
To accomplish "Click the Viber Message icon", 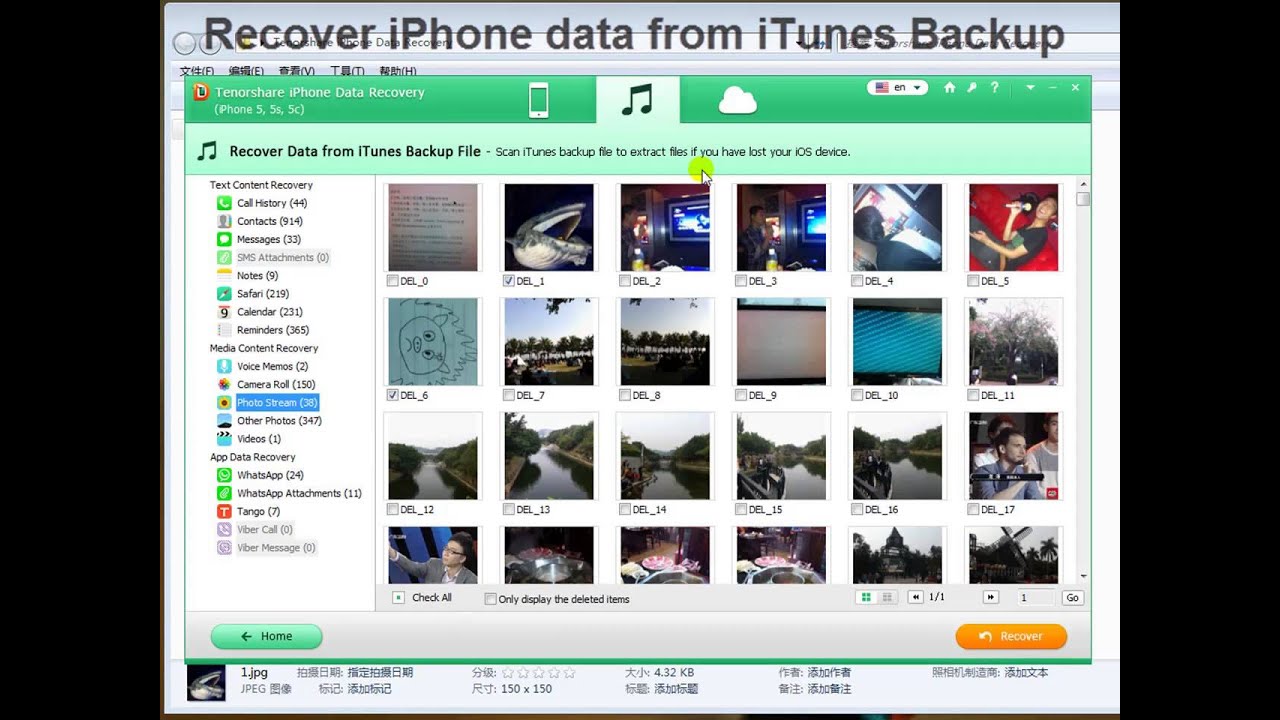I will pyautogui.click(x=224, y=548).
